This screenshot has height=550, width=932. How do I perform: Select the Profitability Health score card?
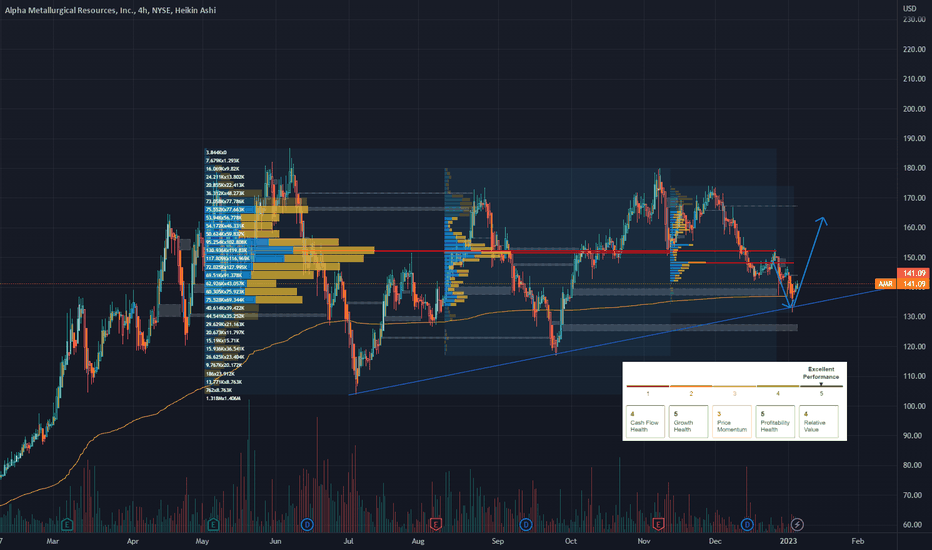pyautogui.click(x=775, y=422)
